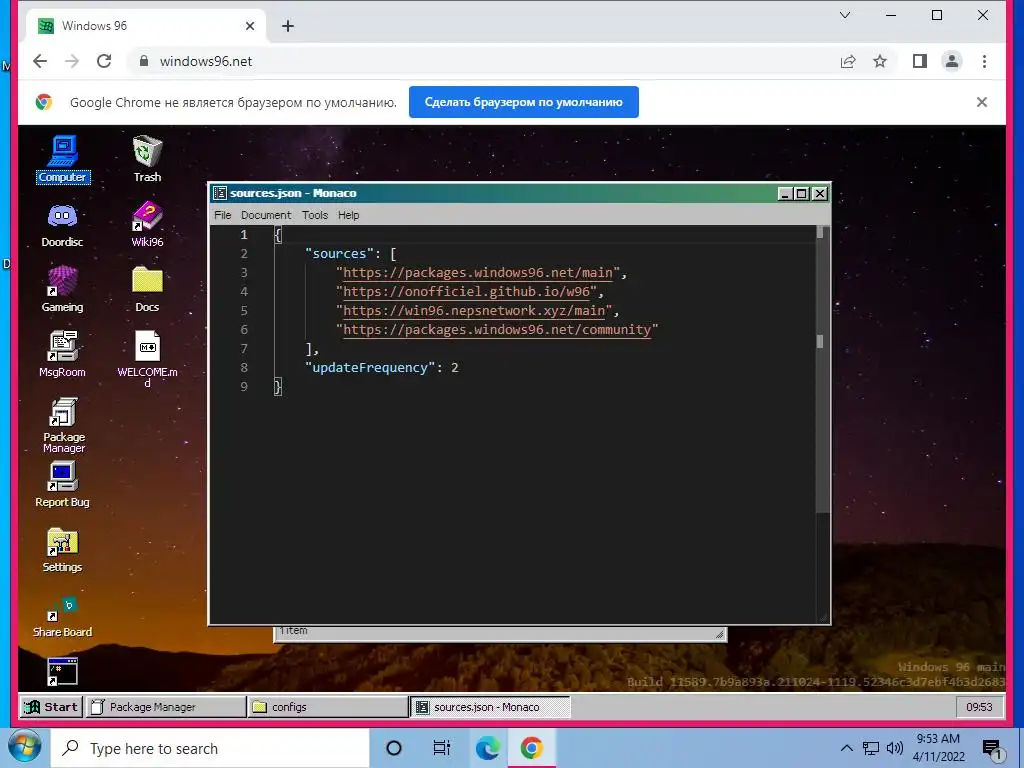Screen dimensions: 1024x768
Task: Open the Report Bug desktop icon
Action: click(62, 485)
